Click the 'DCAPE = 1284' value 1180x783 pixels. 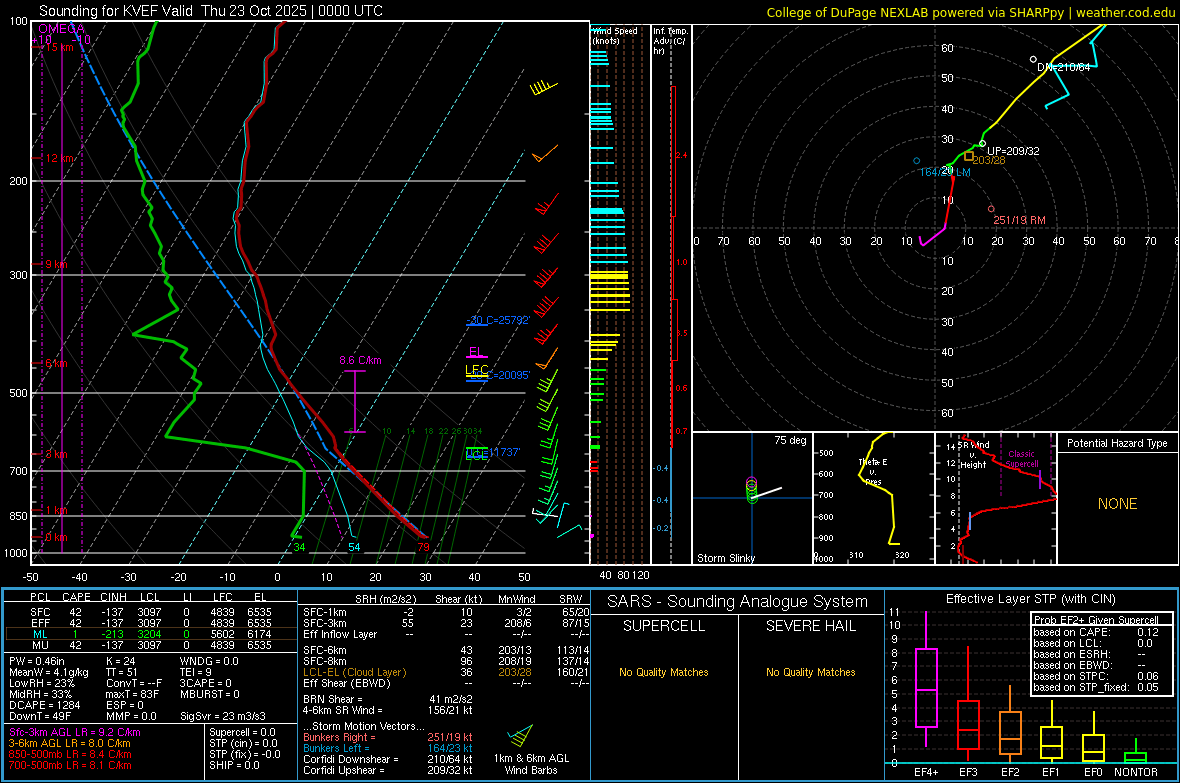[44, 705]
